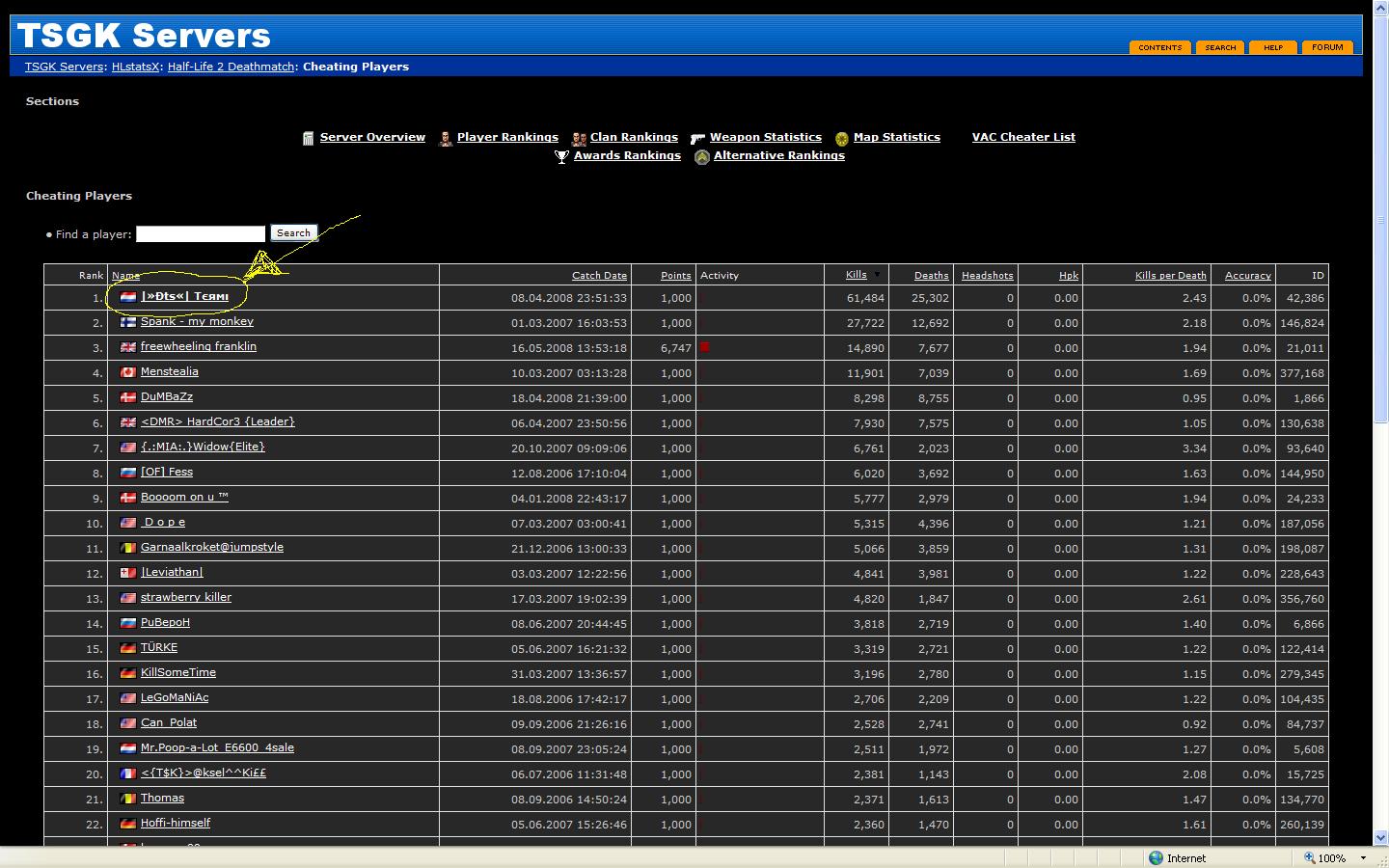Image resolution: width=1389 pixels, height=868 pixels.
Task: Open the CONTENTS tab in header
Action: (1159, 47)
